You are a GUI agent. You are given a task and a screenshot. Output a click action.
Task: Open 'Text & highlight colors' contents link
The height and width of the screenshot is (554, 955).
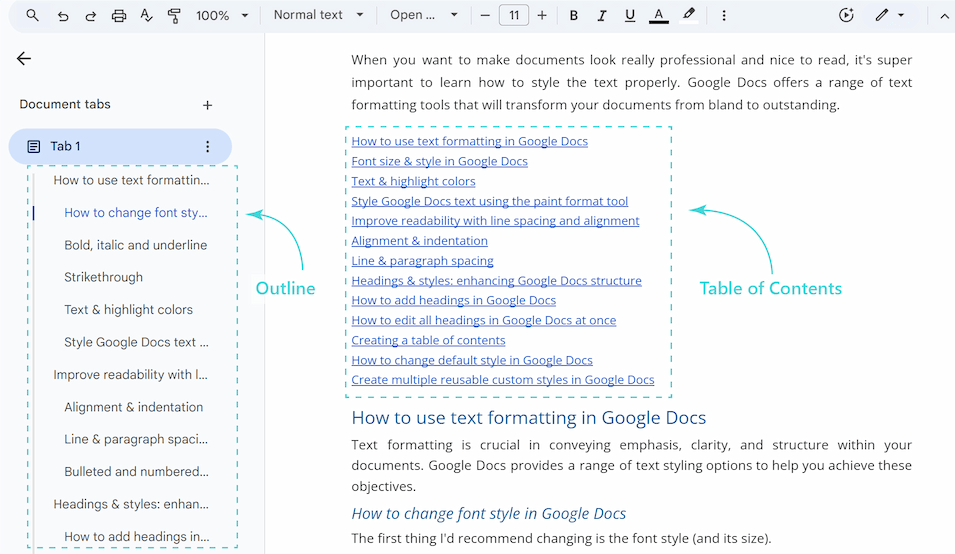click(413, 181)
